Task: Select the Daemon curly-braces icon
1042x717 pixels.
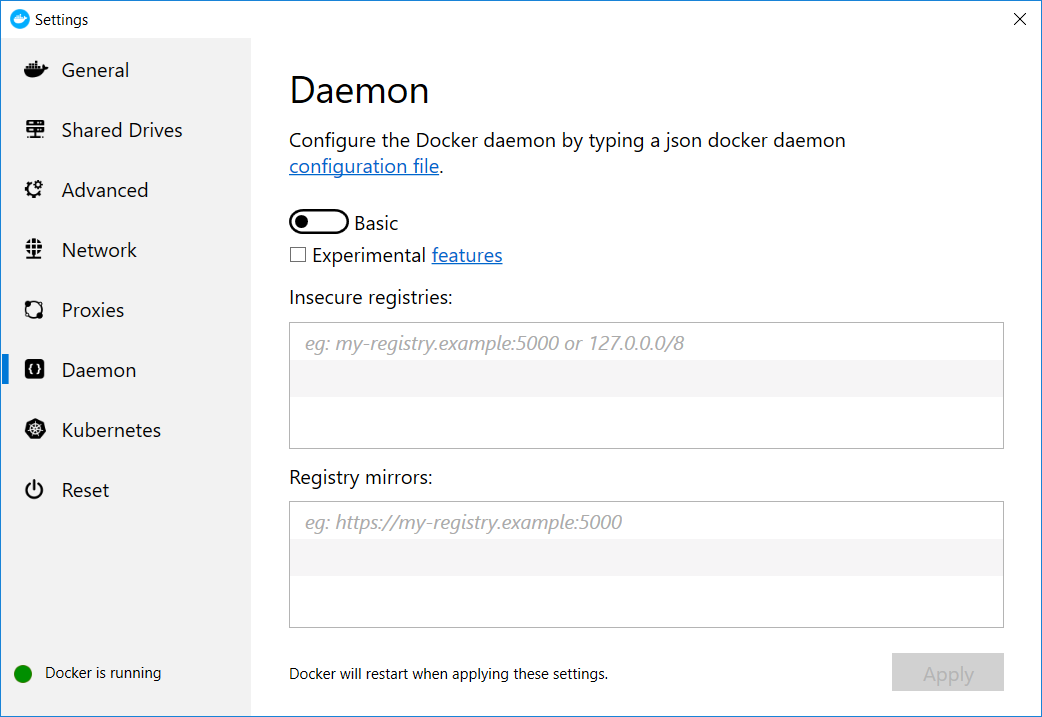Action: click(34, 369)
